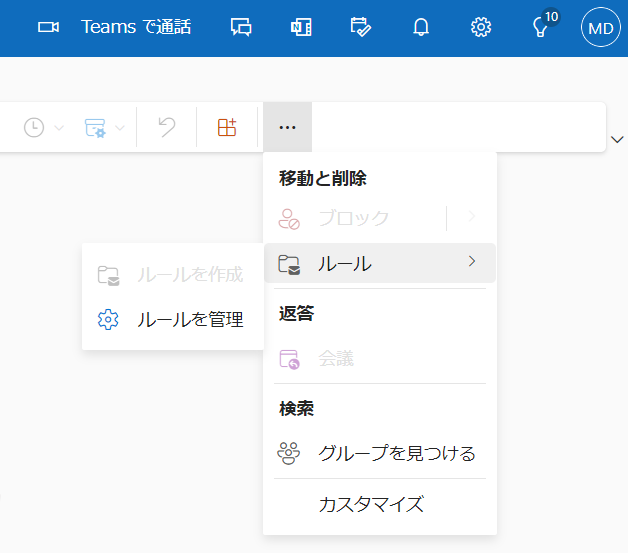Expand the ルール submenu chevron
Viewport: 628px width, 553px height.
(472, 261)
